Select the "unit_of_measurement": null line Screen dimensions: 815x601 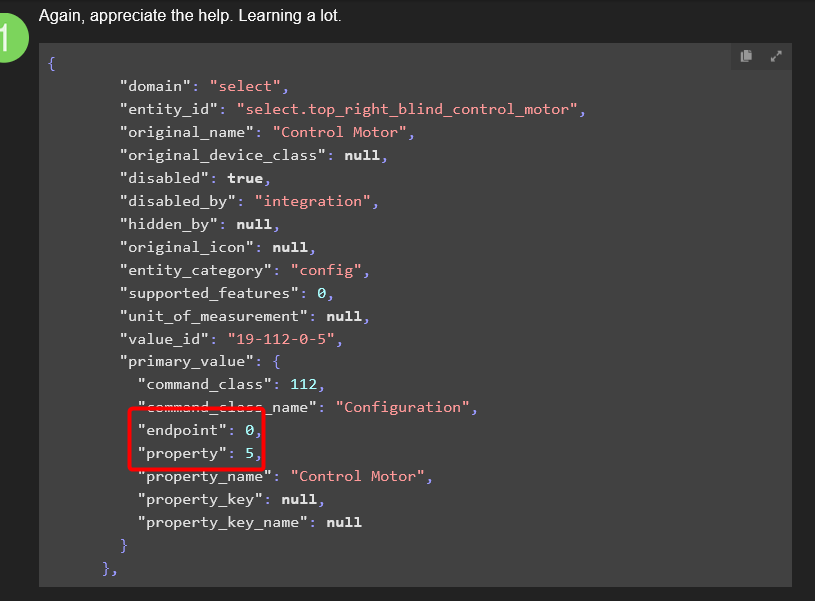click(x=245, y=316)
